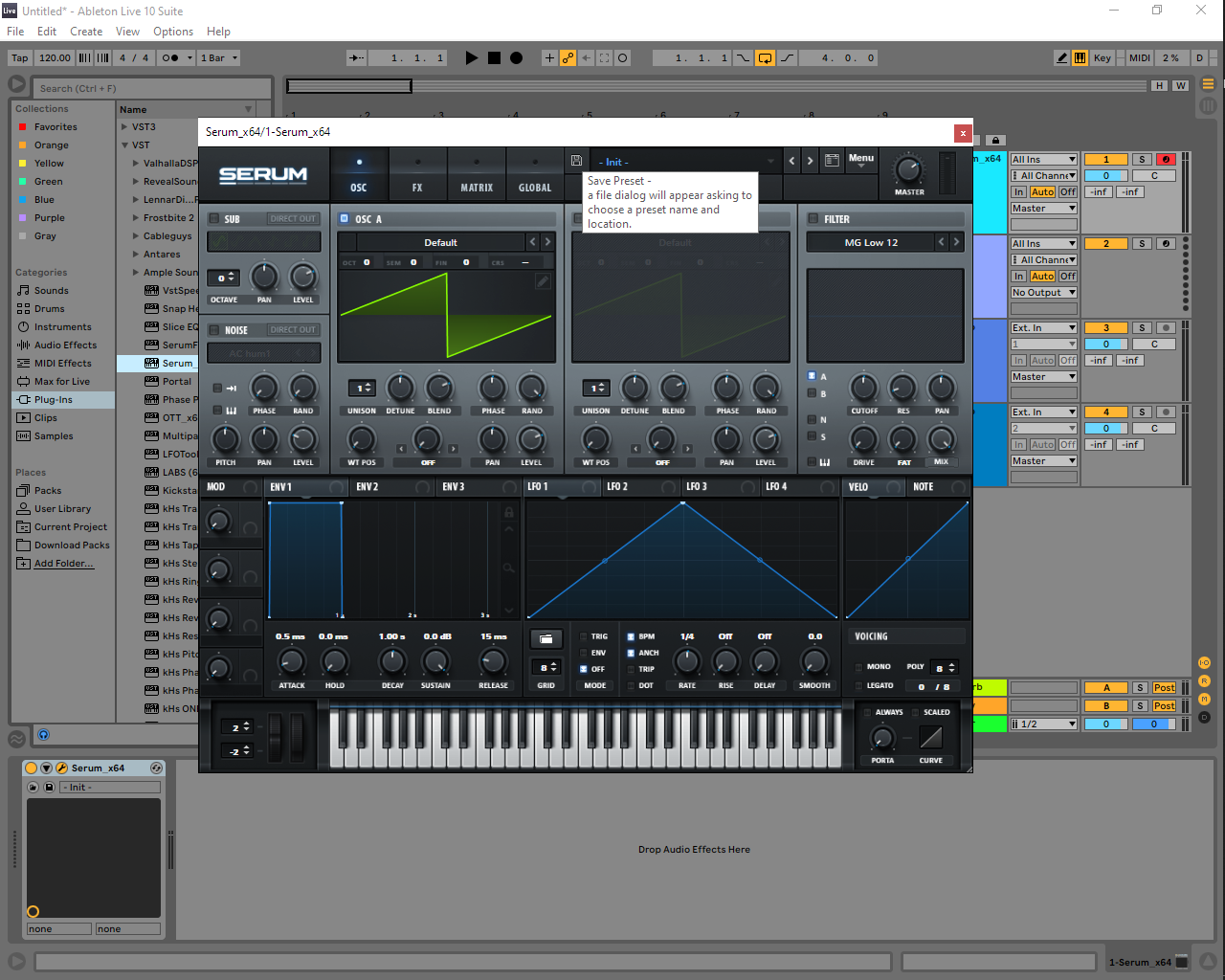Image resolution: width=1225 pixels, height=980 pixels.
Task: Open the File menu
Action: click(x=15, y=32)
